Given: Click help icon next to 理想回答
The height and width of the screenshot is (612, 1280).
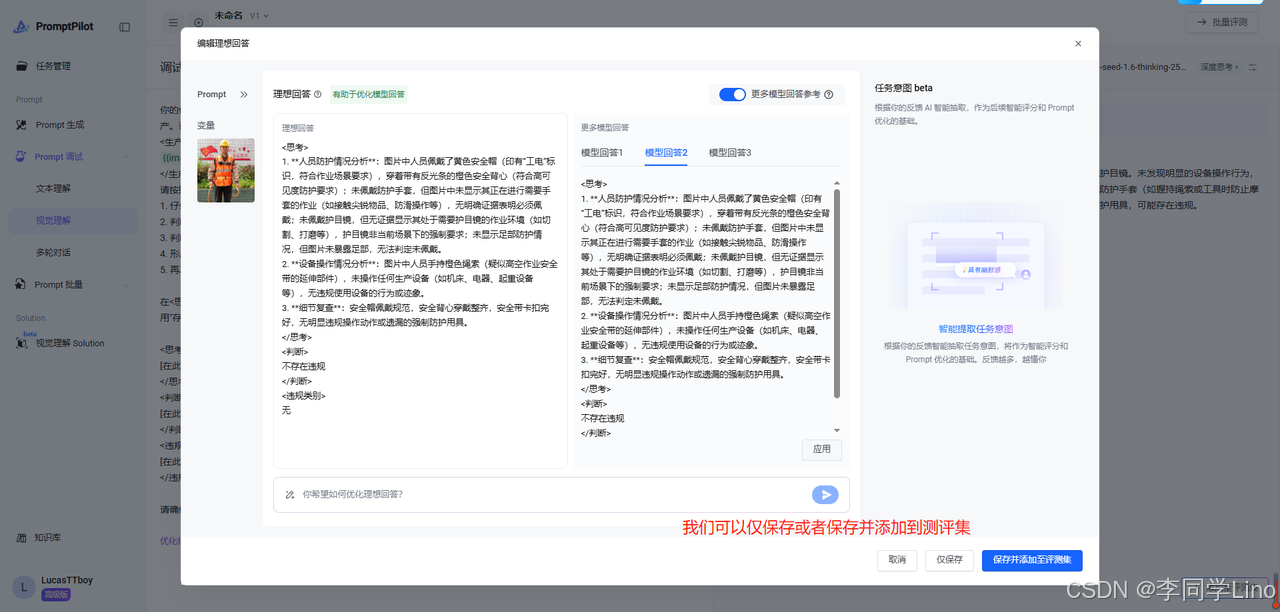Looking at the screenshot, I should pos(318,94).
